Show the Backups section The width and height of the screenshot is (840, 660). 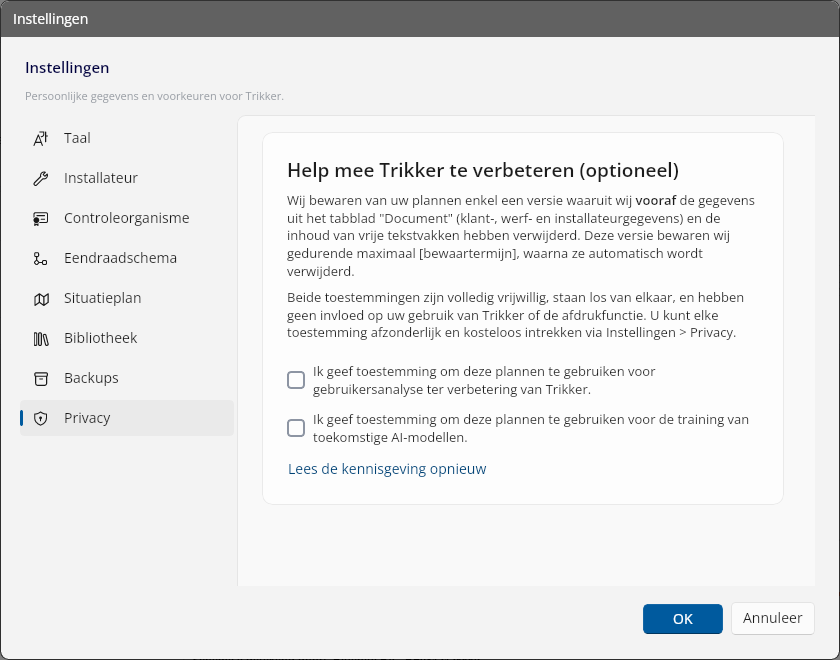(x=127, y=378)
